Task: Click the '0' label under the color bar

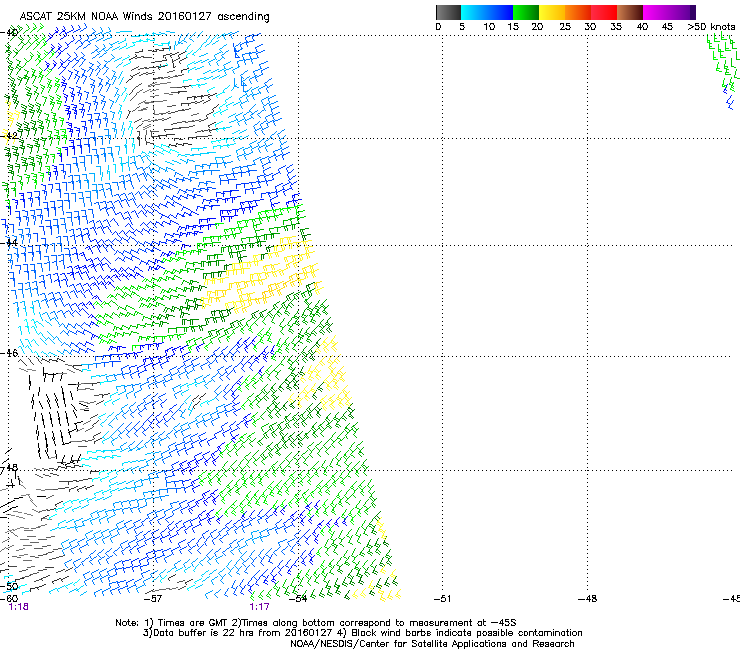Action: pyautogui.click(x=438, y=27)
